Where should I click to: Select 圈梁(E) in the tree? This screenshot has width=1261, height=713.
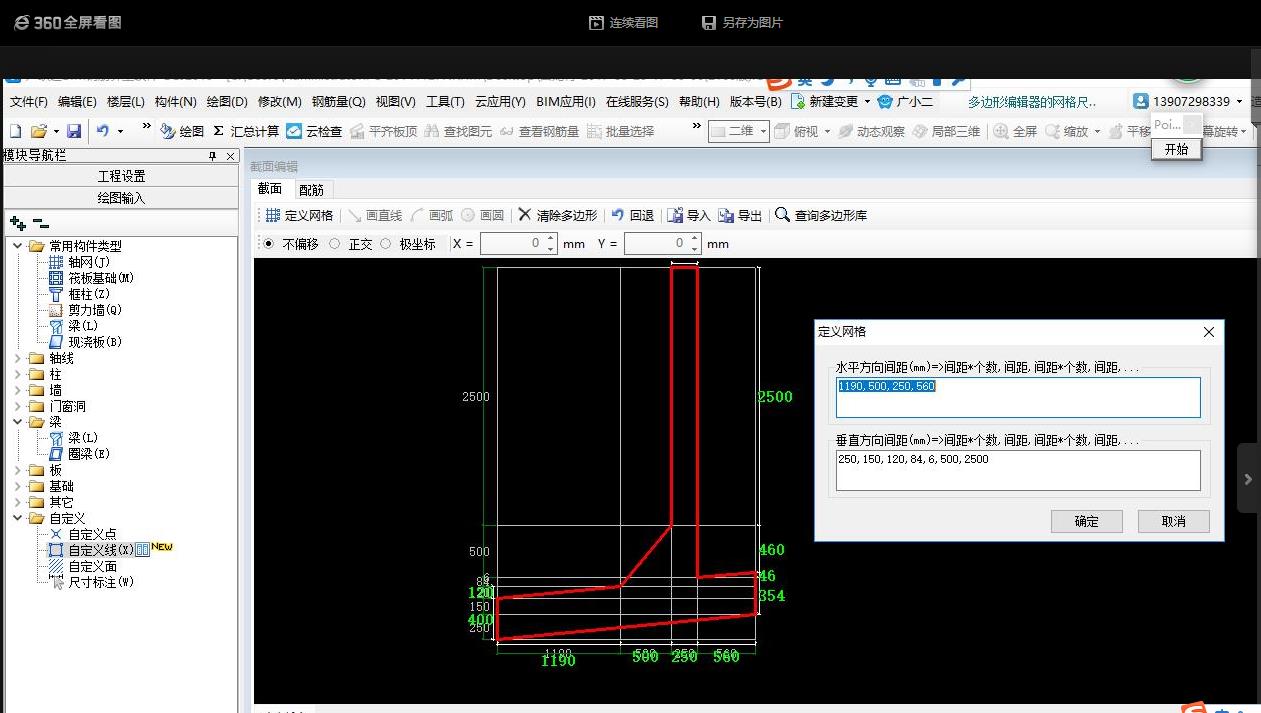[88, 454]
